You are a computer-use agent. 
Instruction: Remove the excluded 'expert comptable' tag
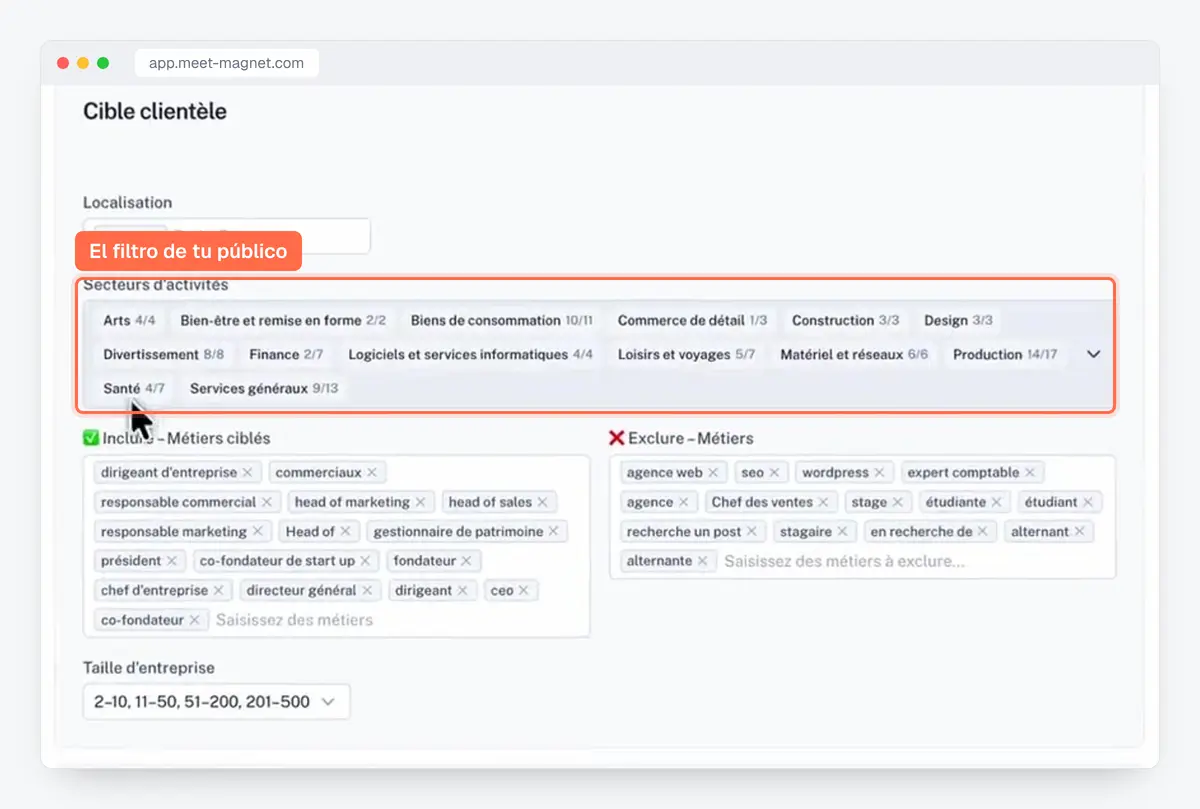point(1029,472)
